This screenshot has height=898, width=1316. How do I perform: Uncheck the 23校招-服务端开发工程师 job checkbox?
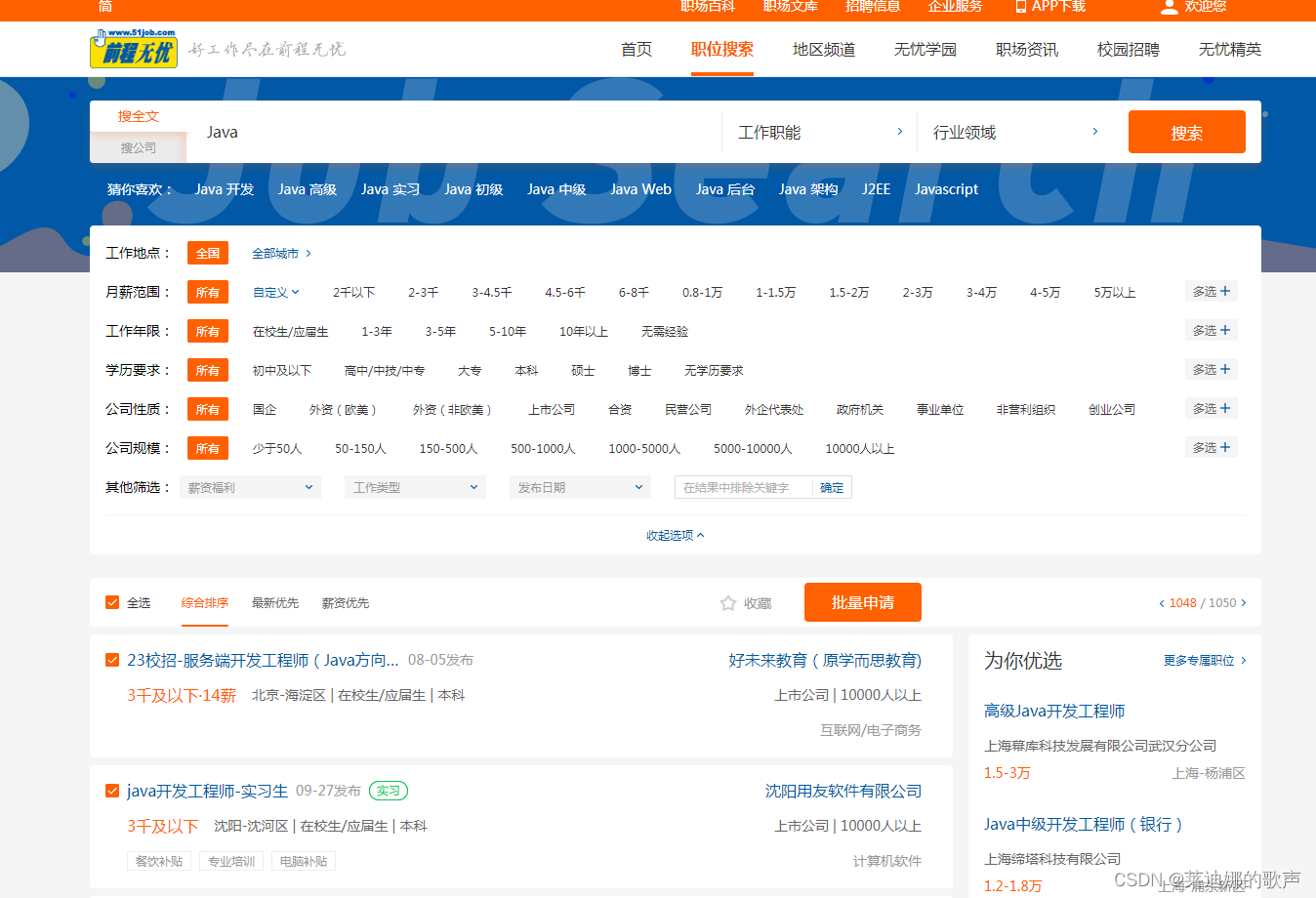[x=112, y=660]
